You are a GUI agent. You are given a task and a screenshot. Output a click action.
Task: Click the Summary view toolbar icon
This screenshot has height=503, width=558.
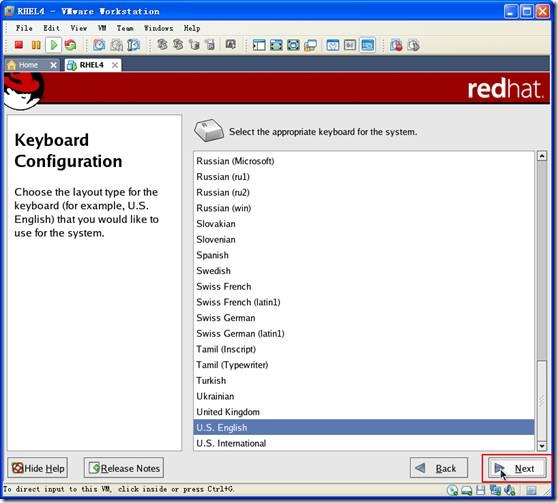pos(333,45)
